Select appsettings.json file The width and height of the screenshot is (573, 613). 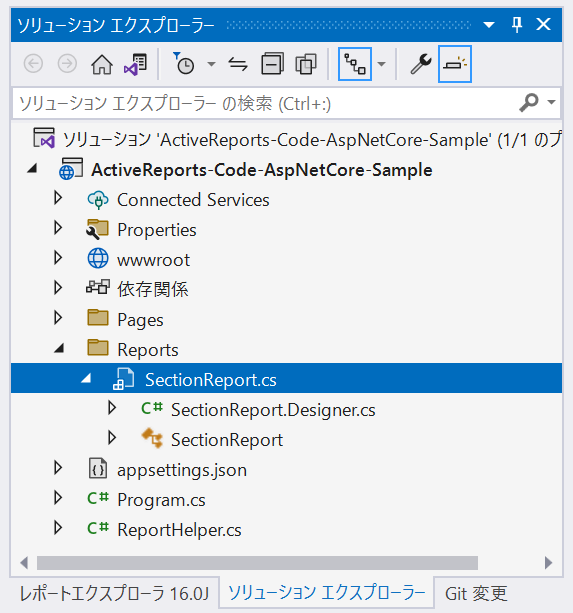pyautogui.click(x=182, y=470)
